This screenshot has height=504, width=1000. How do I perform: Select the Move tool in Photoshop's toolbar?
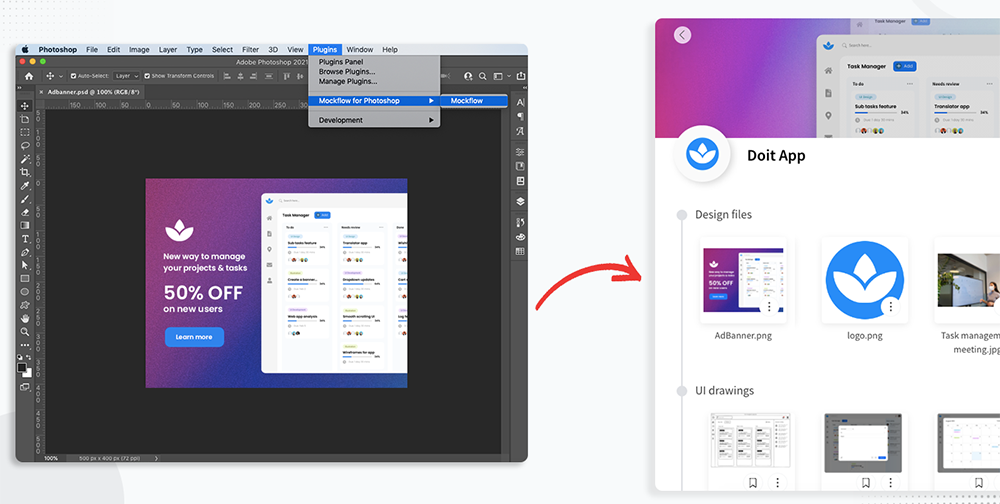point(25,106)
